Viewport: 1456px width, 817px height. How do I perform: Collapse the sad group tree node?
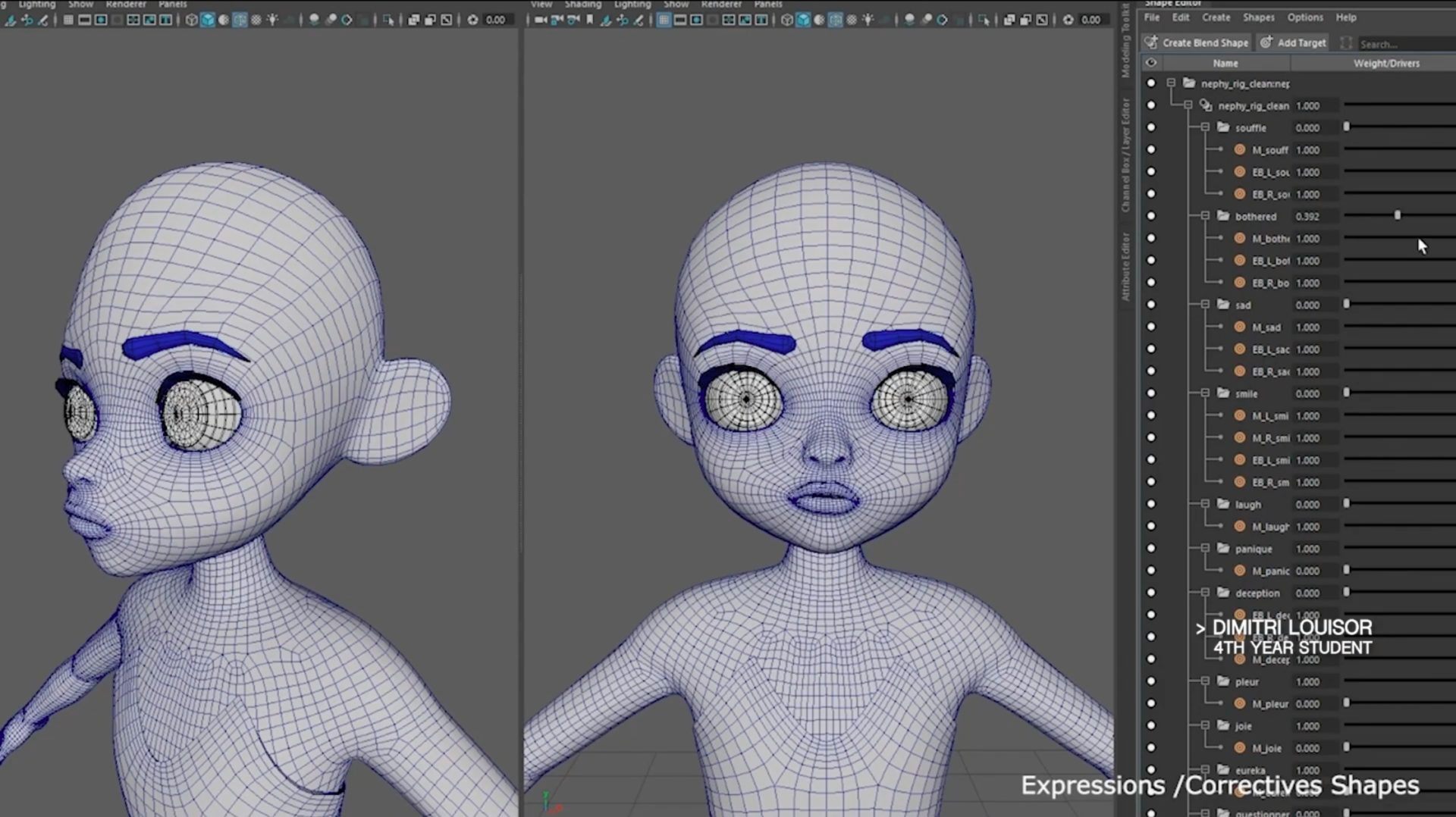[x=1205, y=305]
